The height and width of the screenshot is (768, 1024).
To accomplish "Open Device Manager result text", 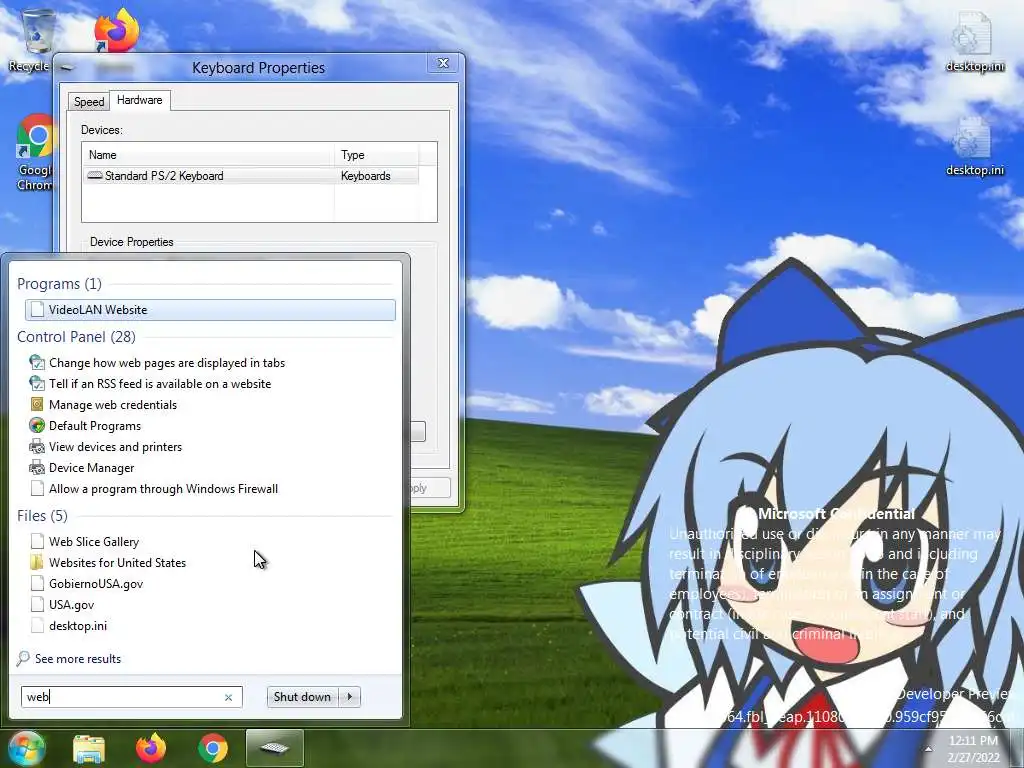I will click(x=91, y=468).
